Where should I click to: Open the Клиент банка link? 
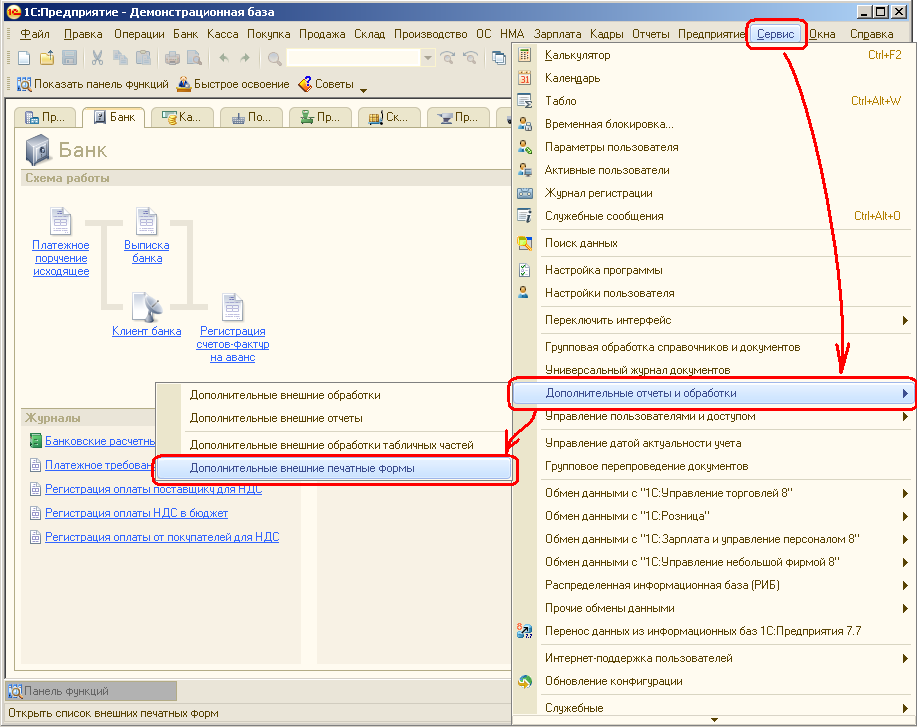[147, 331]
